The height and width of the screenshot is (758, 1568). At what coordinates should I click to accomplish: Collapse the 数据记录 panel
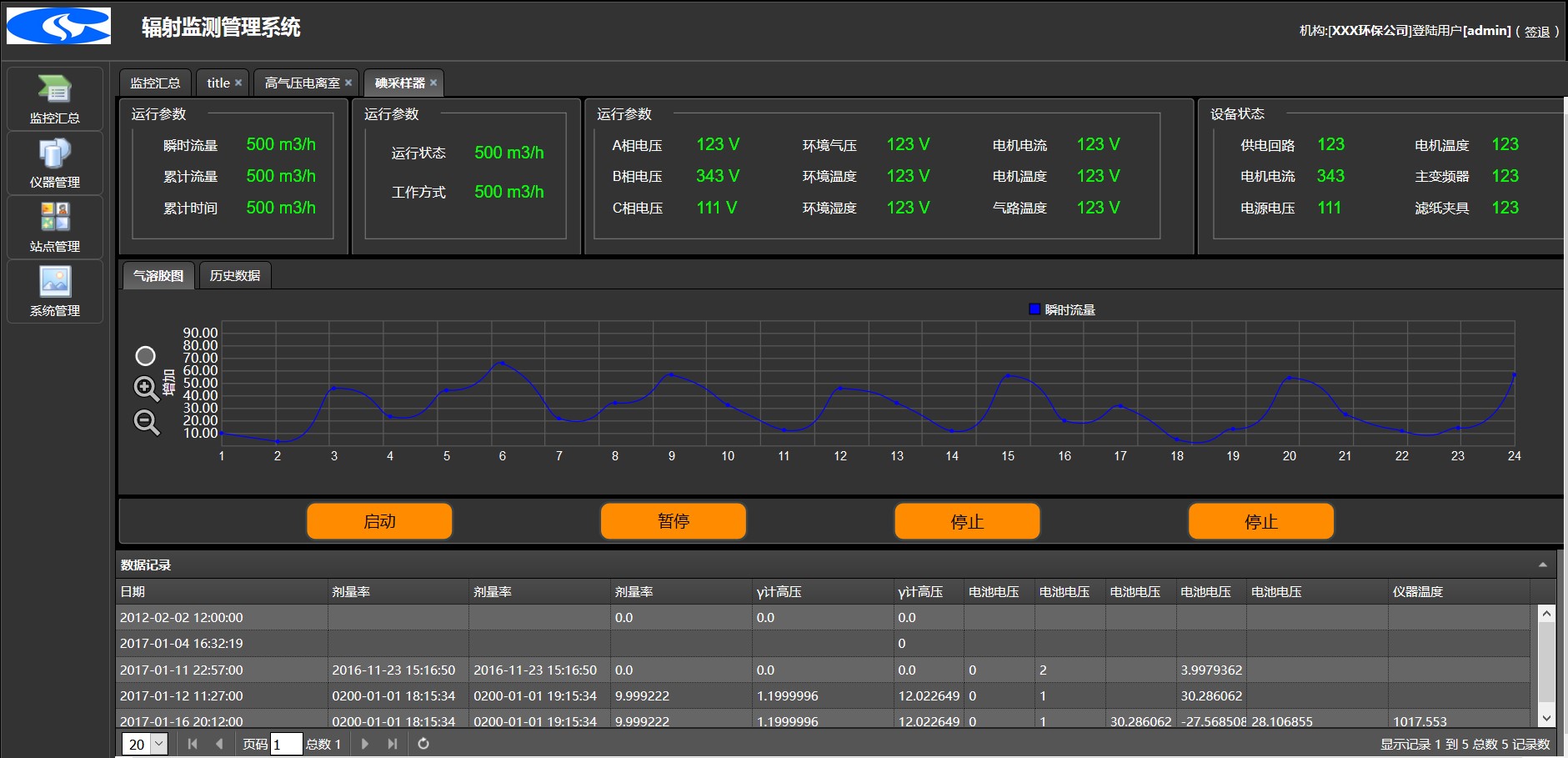coord(1542,565)
